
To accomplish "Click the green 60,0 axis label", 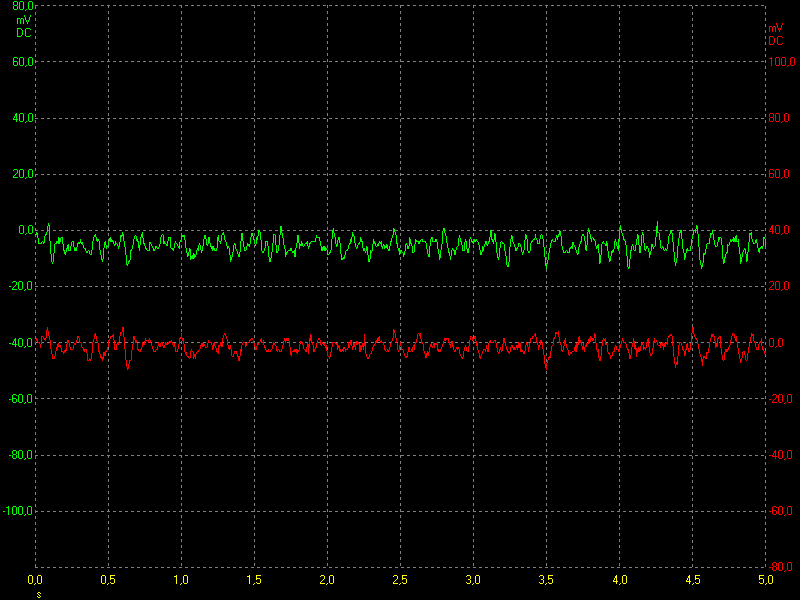I will 23,62.
